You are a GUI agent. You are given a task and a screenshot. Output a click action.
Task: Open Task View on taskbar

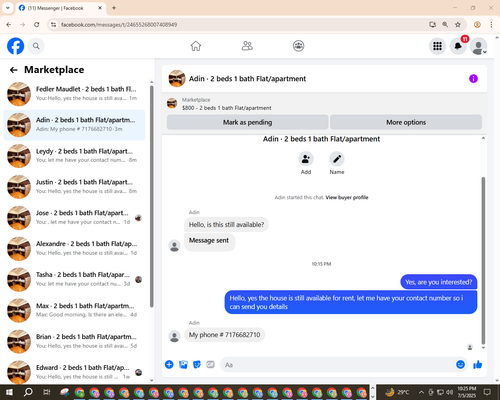47,392
